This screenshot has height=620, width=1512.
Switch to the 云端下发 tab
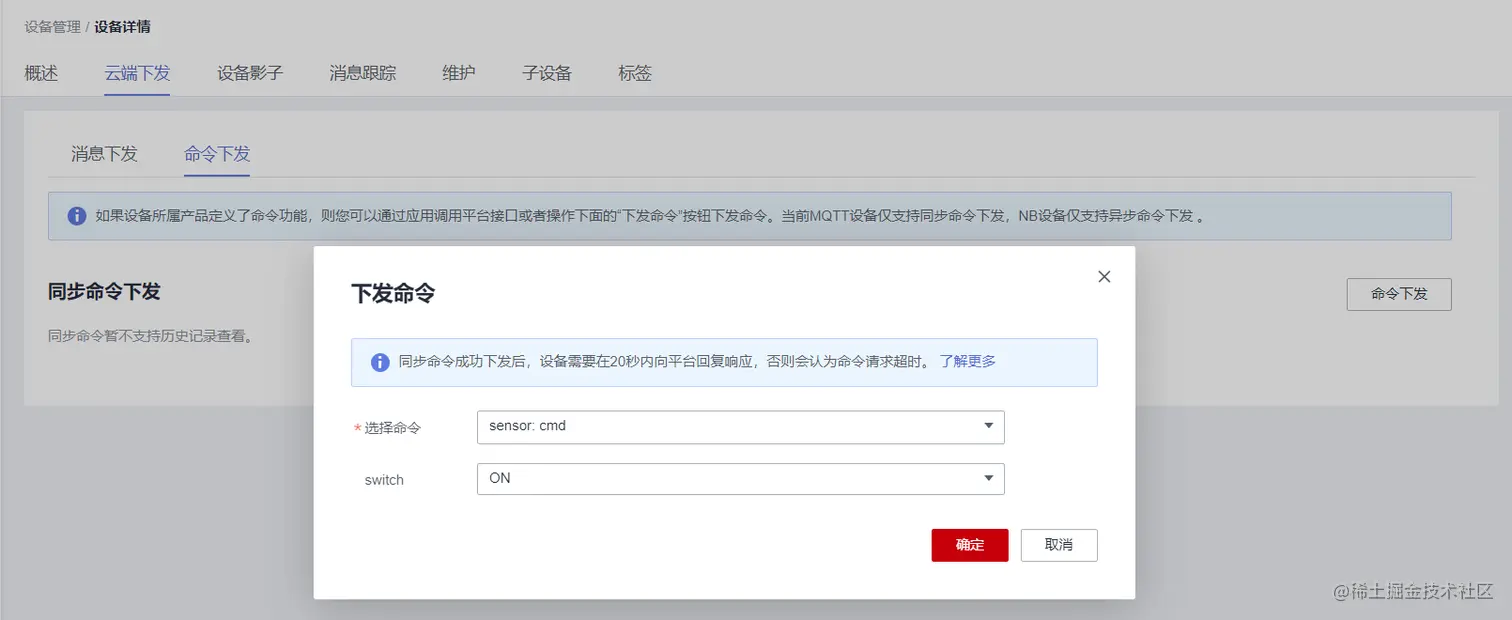137,73
